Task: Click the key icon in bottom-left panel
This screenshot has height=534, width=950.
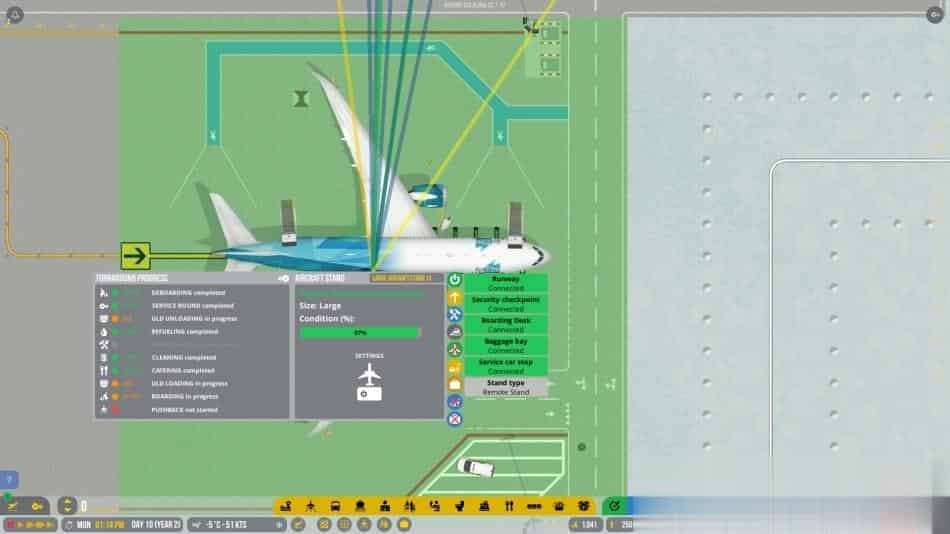Action: point(38,506)
